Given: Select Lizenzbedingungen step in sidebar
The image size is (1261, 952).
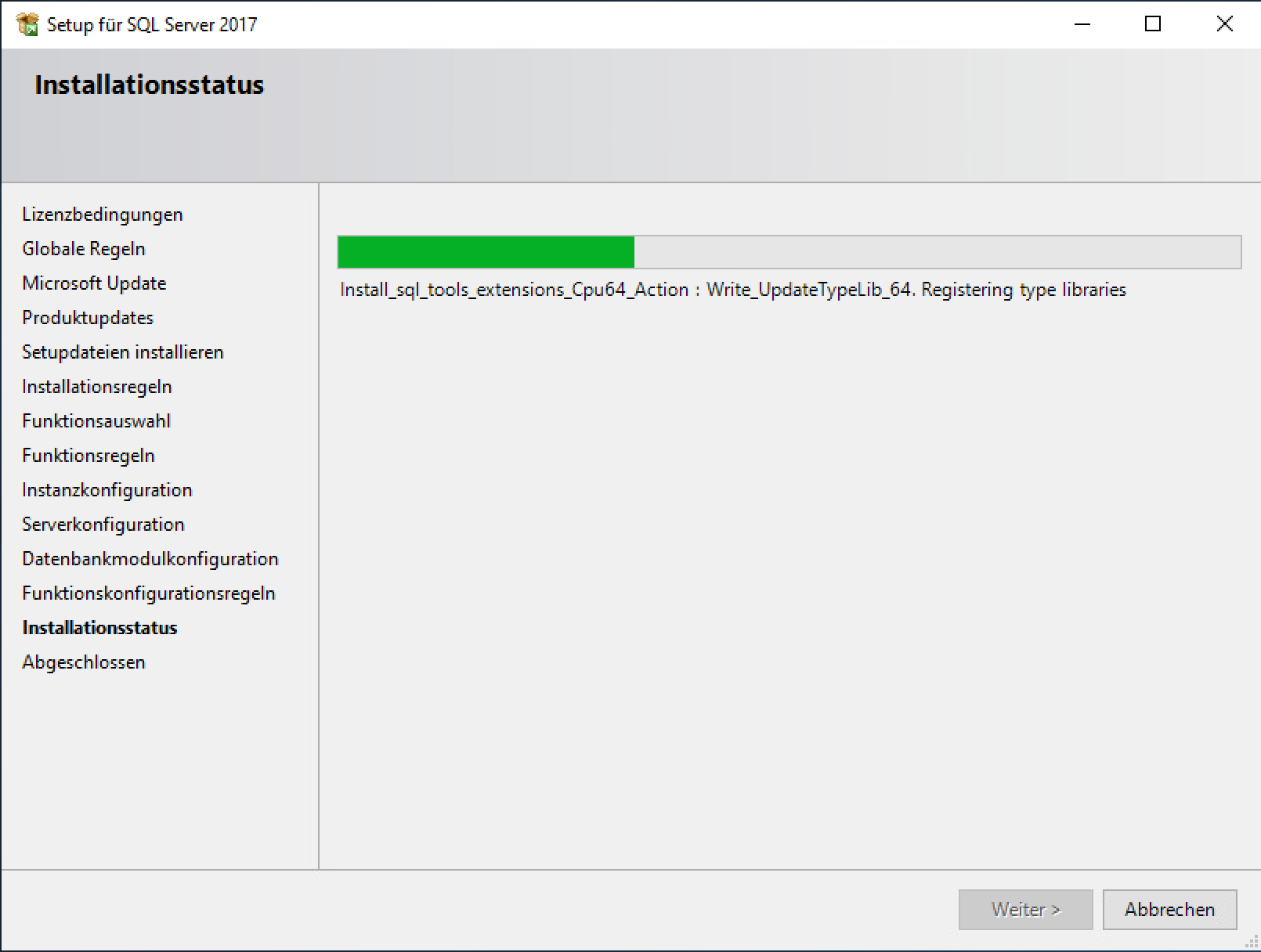Looking at the screenshot, I should point(102,215).
